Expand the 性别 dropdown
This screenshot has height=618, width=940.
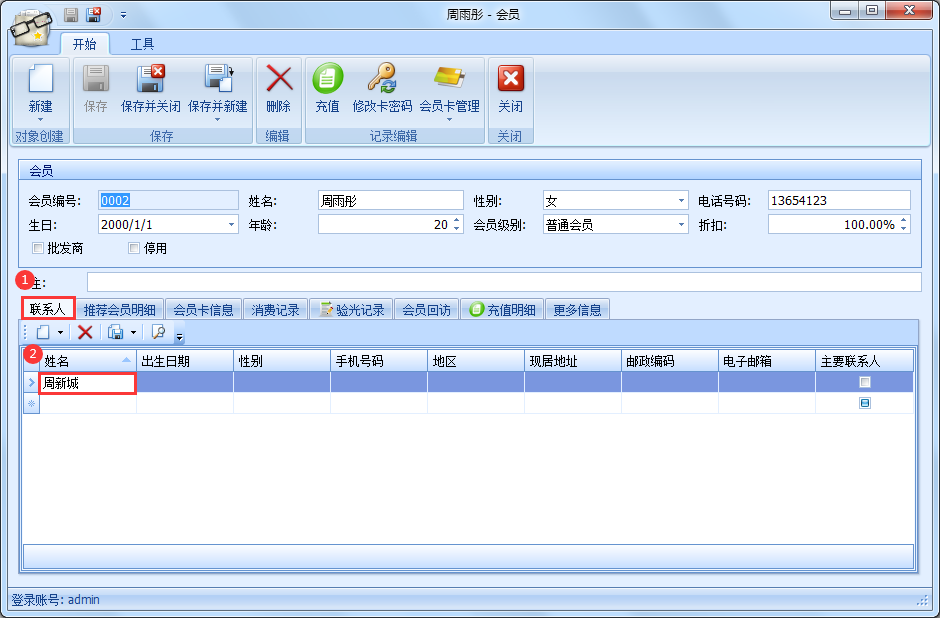[681, 201]
